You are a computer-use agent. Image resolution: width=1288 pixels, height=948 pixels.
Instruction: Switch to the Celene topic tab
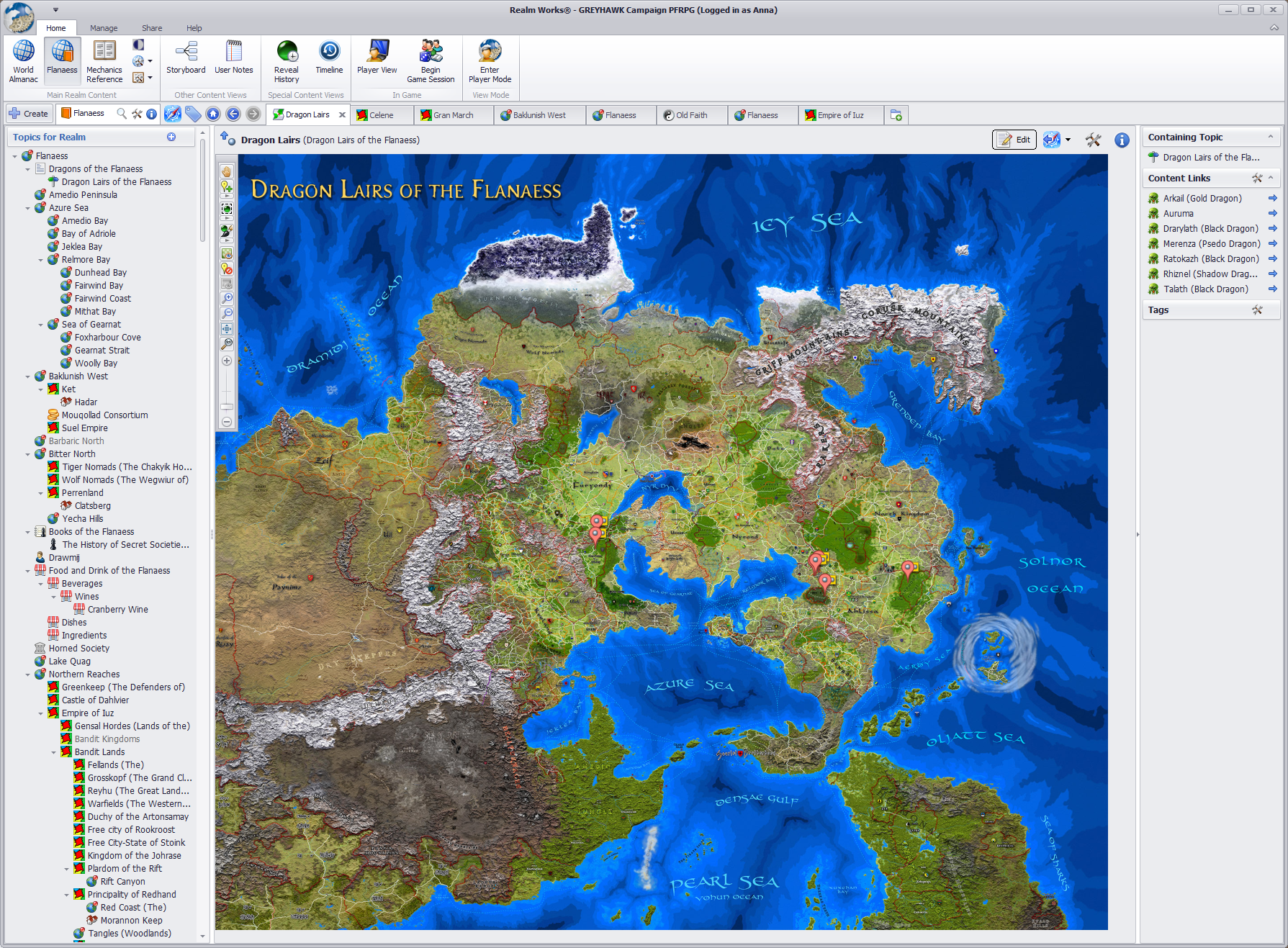coord(382,115)
